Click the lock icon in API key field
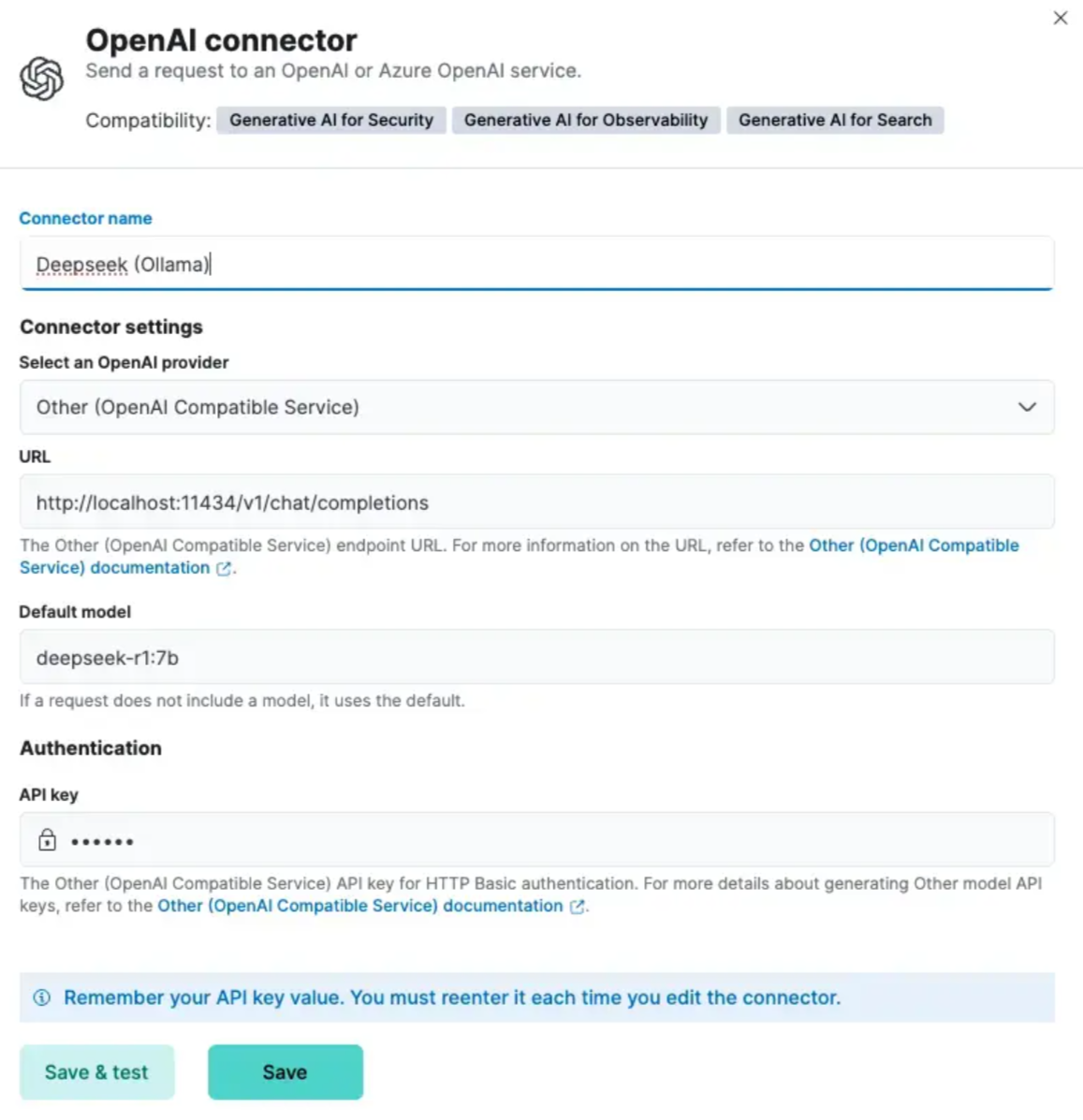 click(47, 840)
